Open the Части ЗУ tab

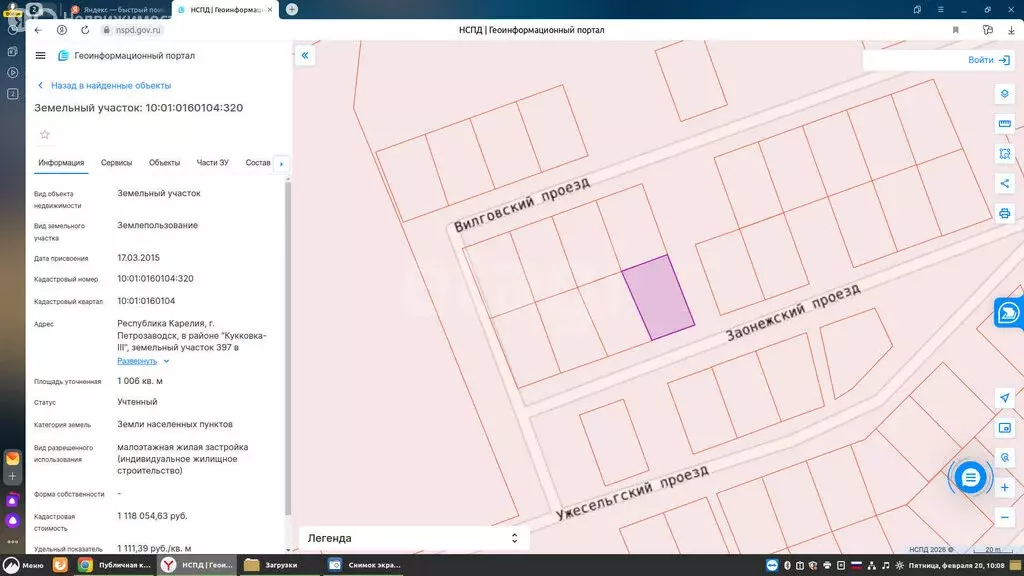(212, 163)
